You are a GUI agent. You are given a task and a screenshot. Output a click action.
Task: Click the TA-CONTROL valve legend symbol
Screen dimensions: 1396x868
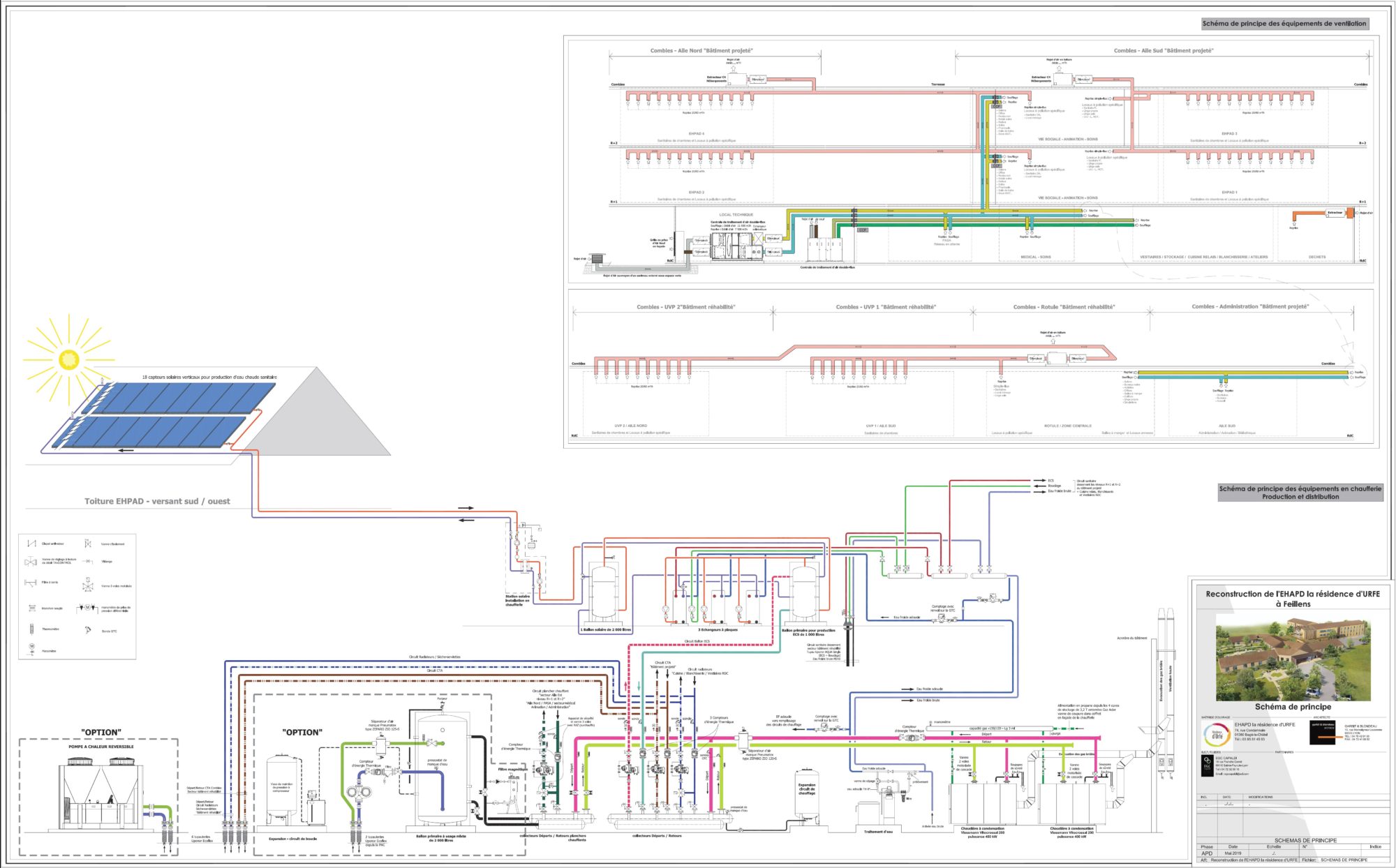click(31, 561)
